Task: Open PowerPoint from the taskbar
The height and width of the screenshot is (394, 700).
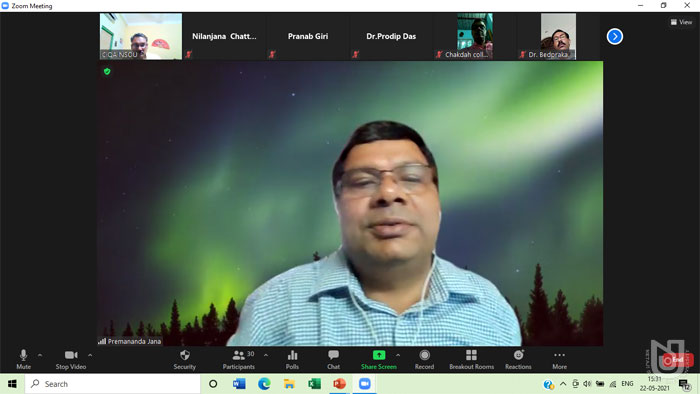Action: (x=339, y=384)
